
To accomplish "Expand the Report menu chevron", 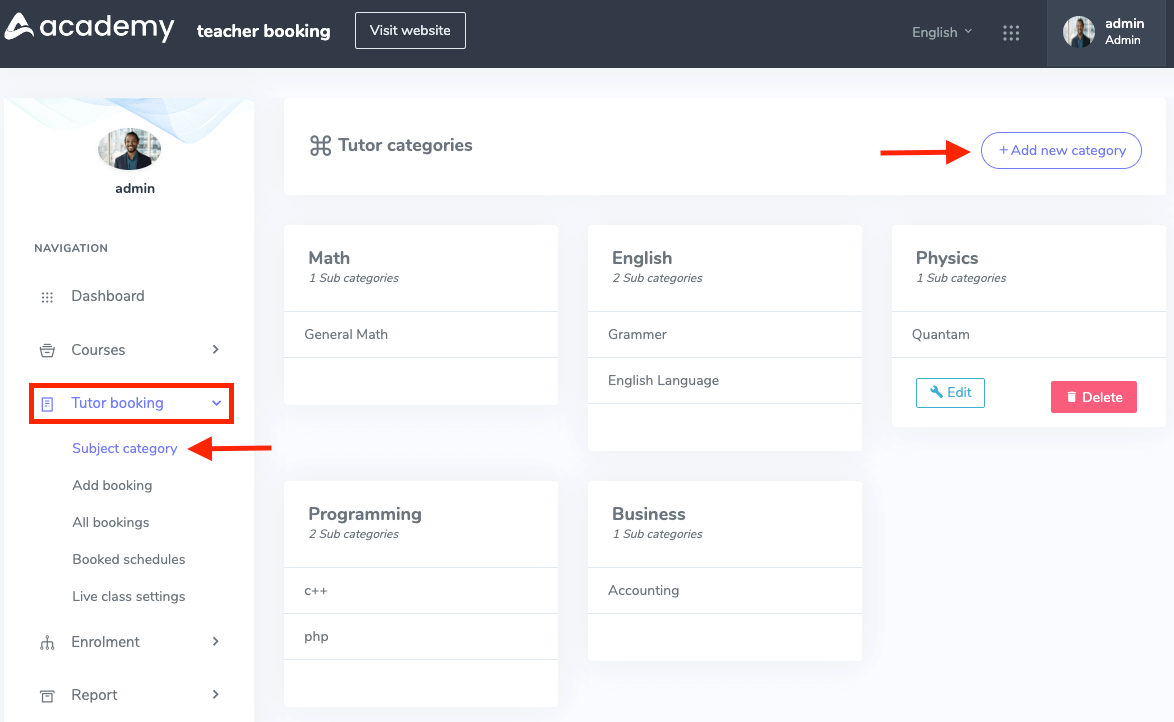I will pyautogui.click(x=216, y=694).
